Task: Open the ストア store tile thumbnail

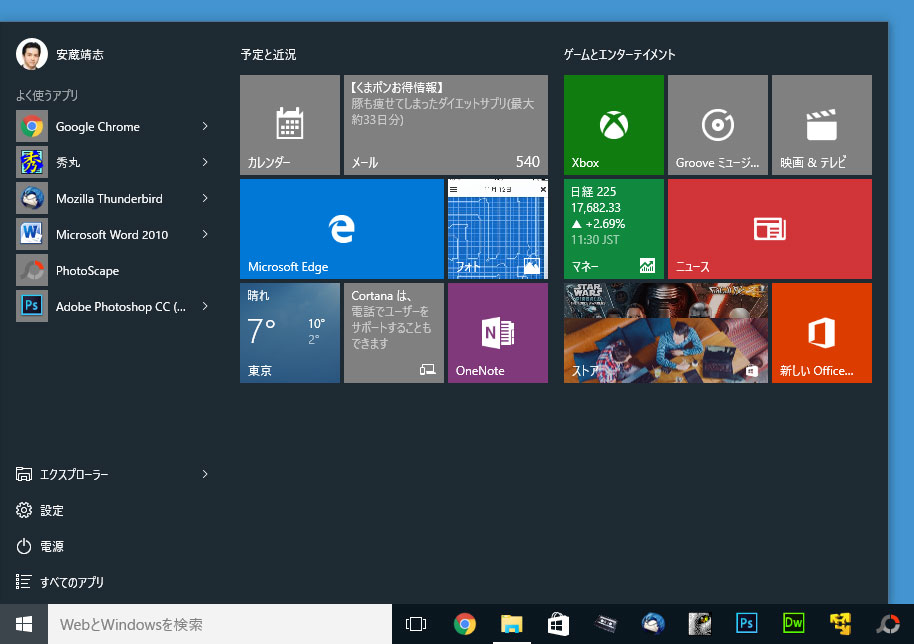Action: (665, 333)
